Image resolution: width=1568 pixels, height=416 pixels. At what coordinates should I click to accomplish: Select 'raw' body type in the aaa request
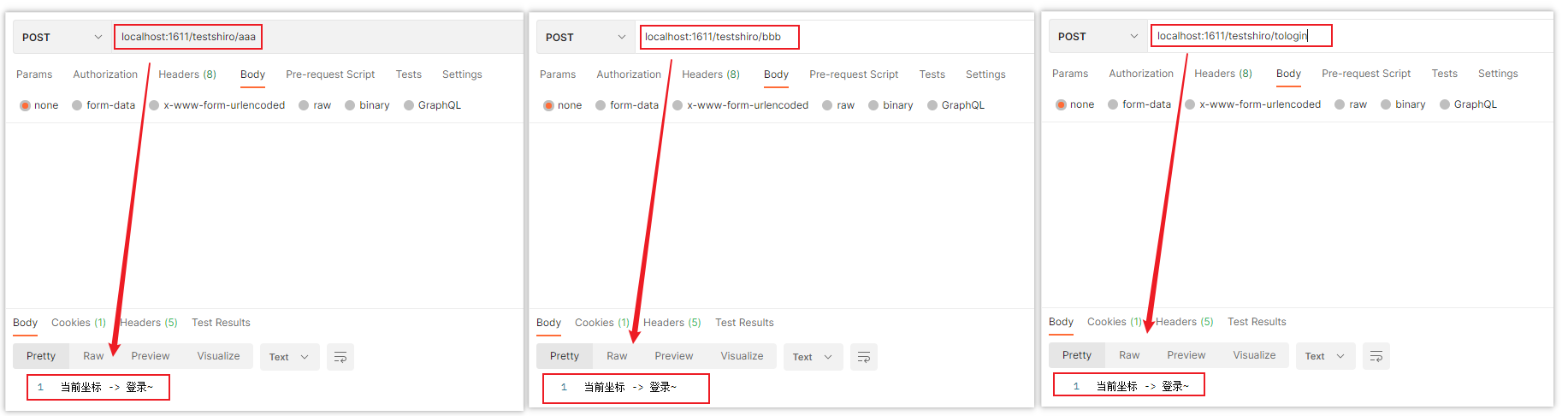[315, 105]
